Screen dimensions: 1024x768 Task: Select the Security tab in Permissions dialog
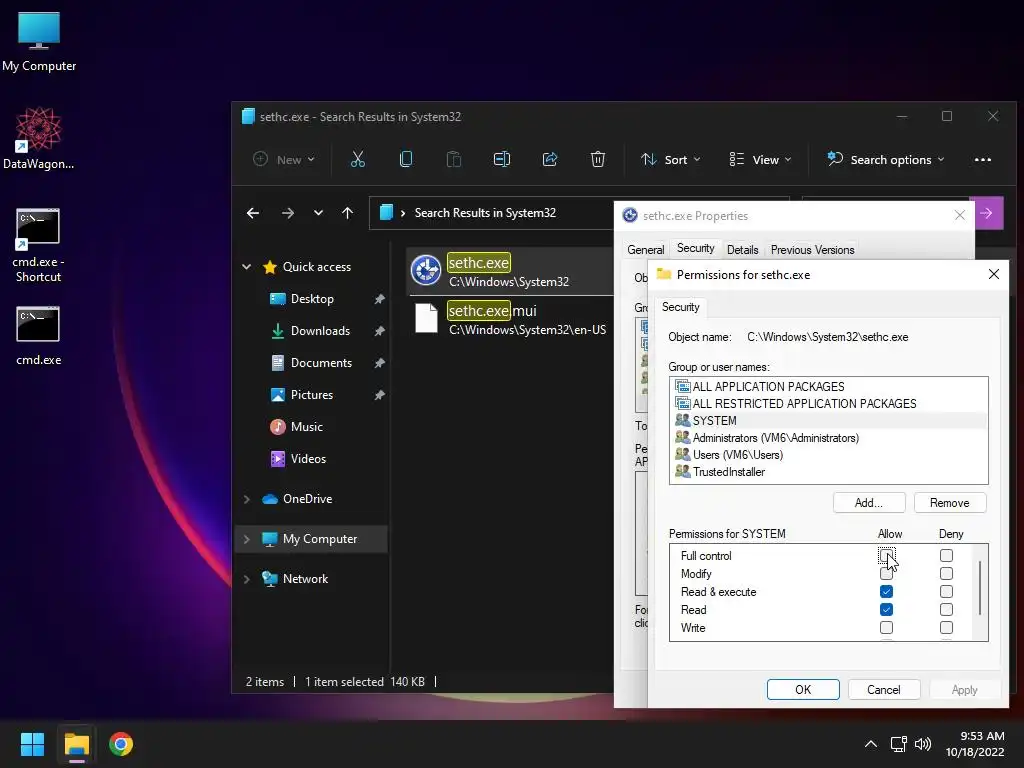[680, 307]
